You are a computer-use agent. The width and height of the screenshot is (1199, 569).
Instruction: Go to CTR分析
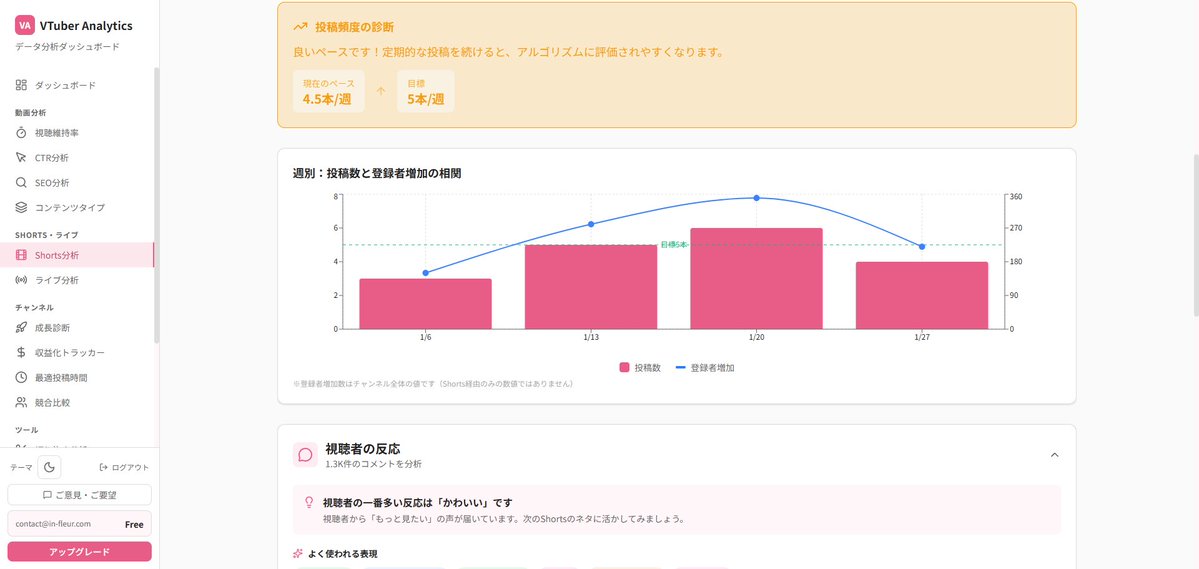point(76,158)
